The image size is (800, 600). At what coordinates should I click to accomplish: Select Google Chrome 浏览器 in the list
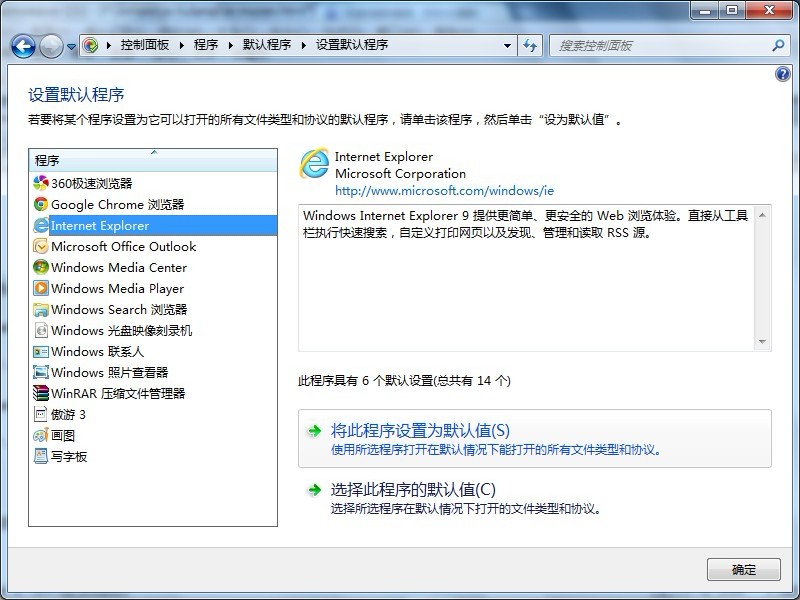tap(117, 204)
